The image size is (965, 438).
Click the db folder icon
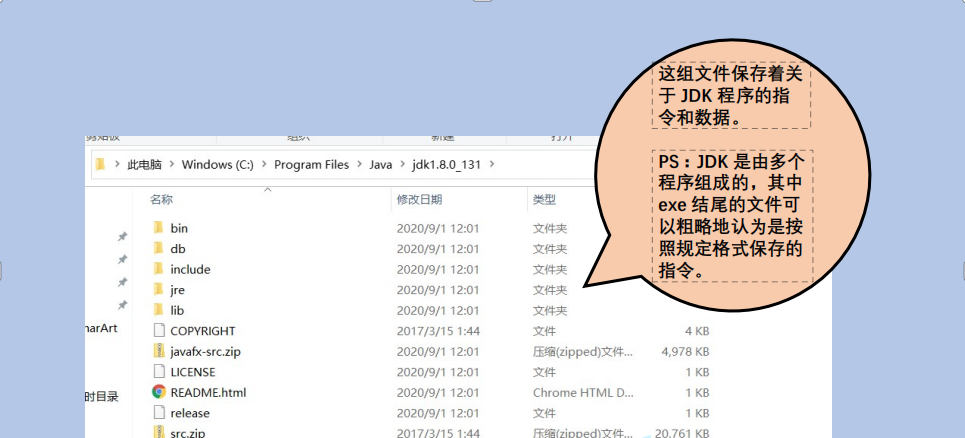(x=158, y=249)
